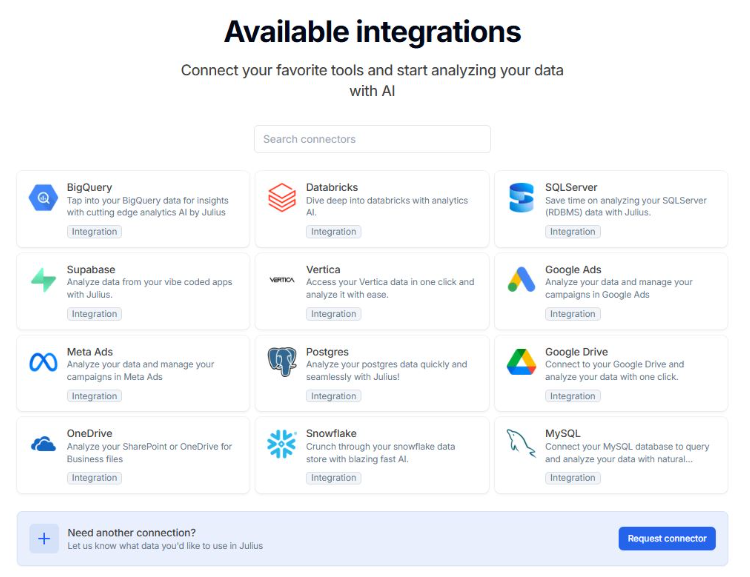Click the Integration tag under BigQuery

pyautogui.click(x=94, y=232)
